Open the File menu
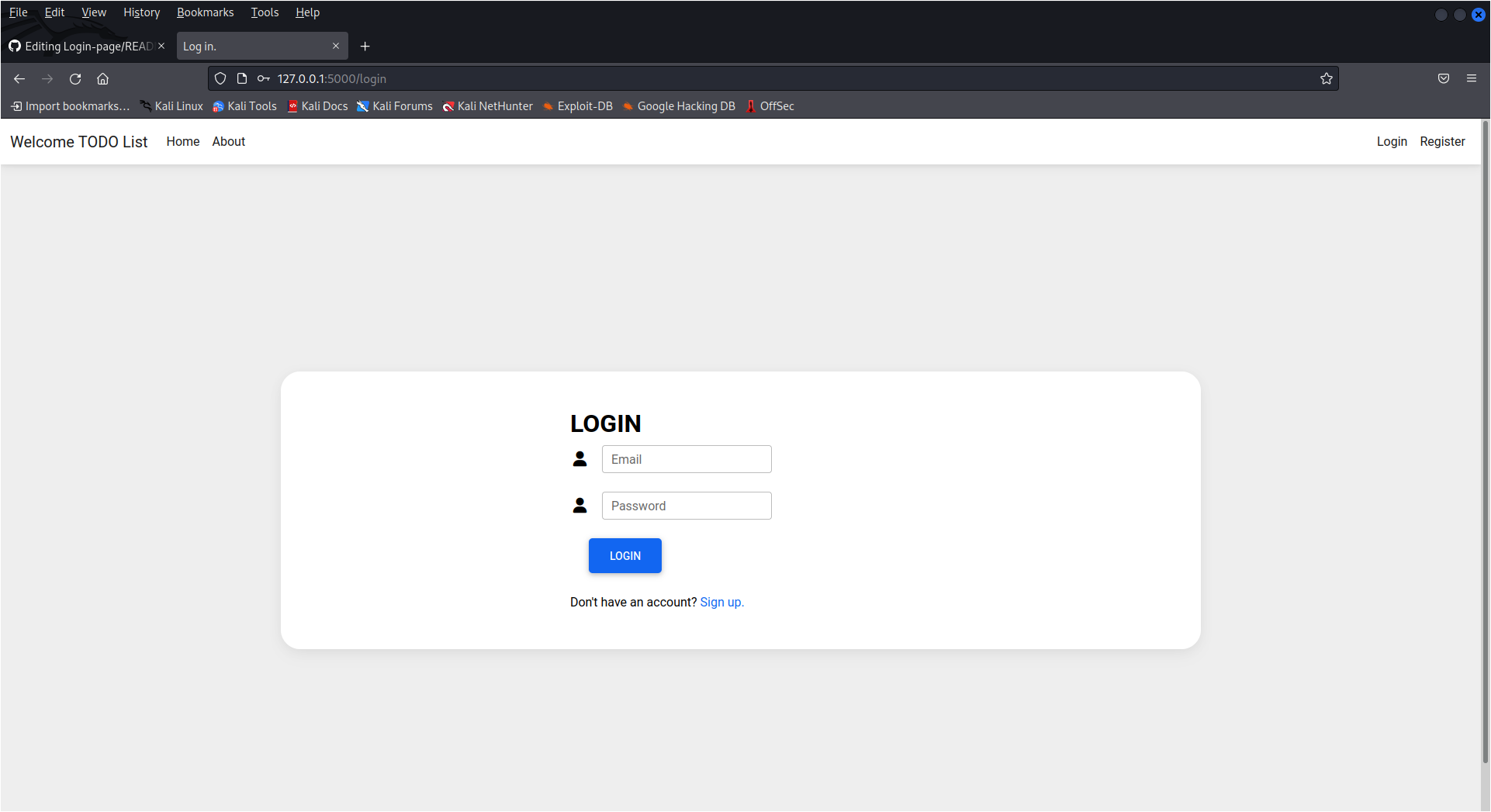This screenshot has height=812, width=1491. pos(19,12)
